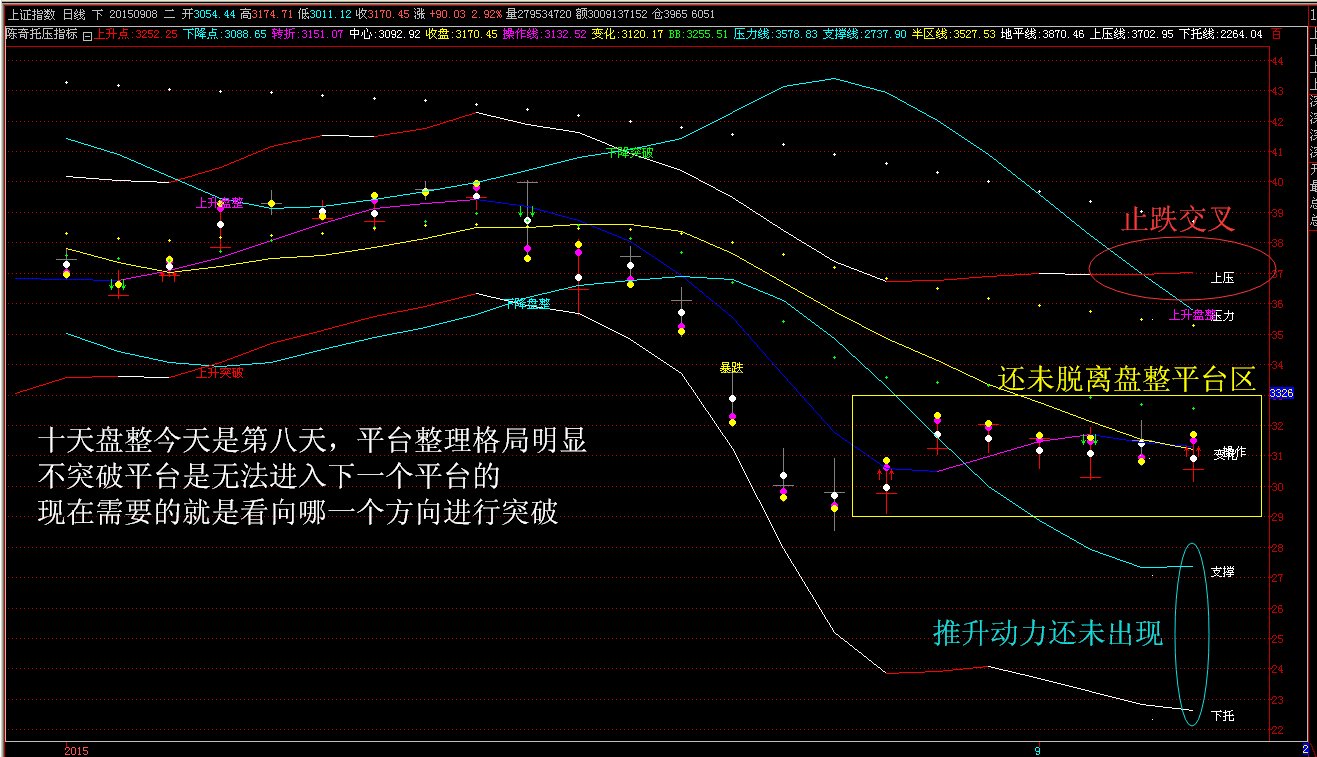
Task: Toggle the 上升盘整 chart label
Action: (x=217, y=201)
